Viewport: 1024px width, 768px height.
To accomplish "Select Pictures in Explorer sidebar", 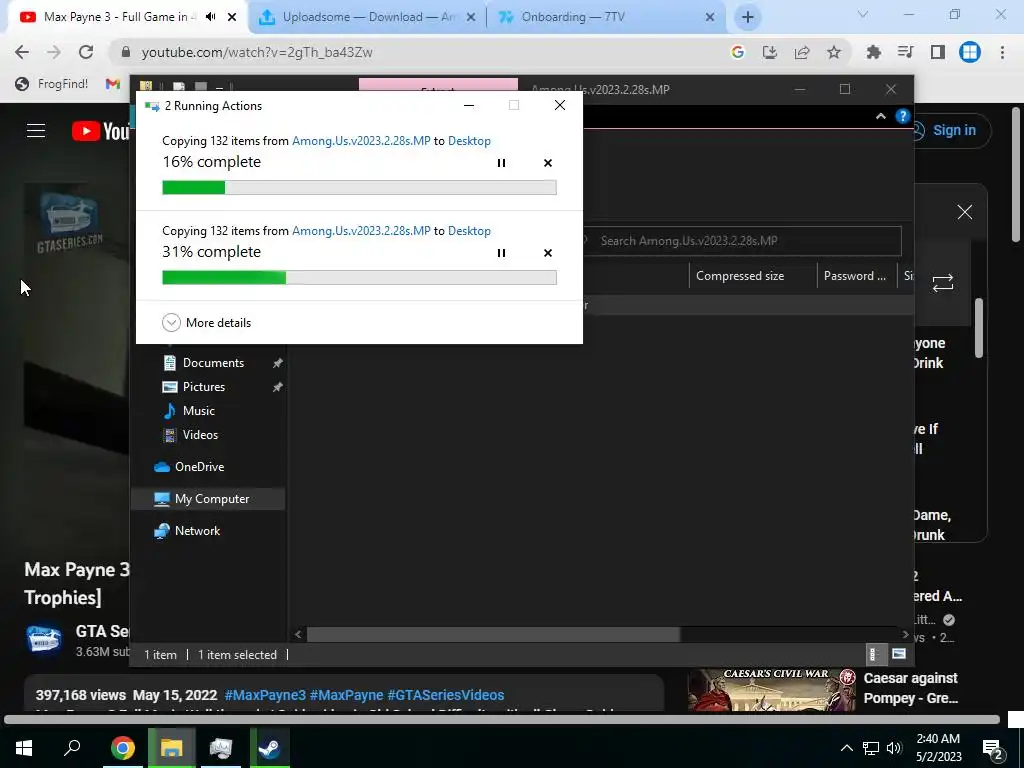I will (203, 387).
